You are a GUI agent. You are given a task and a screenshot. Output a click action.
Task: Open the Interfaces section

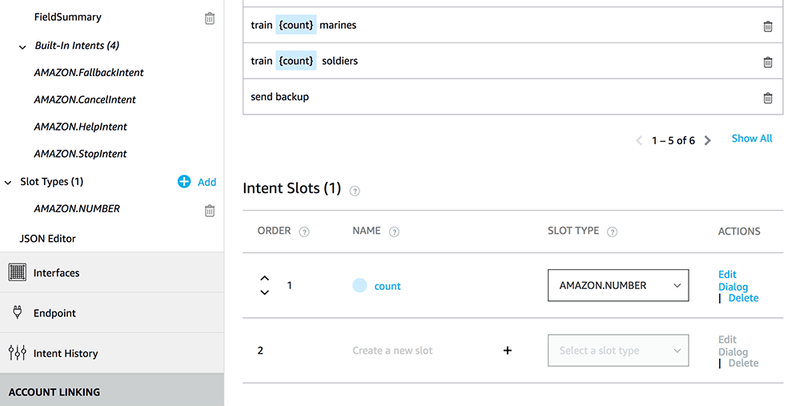[56, 272]
